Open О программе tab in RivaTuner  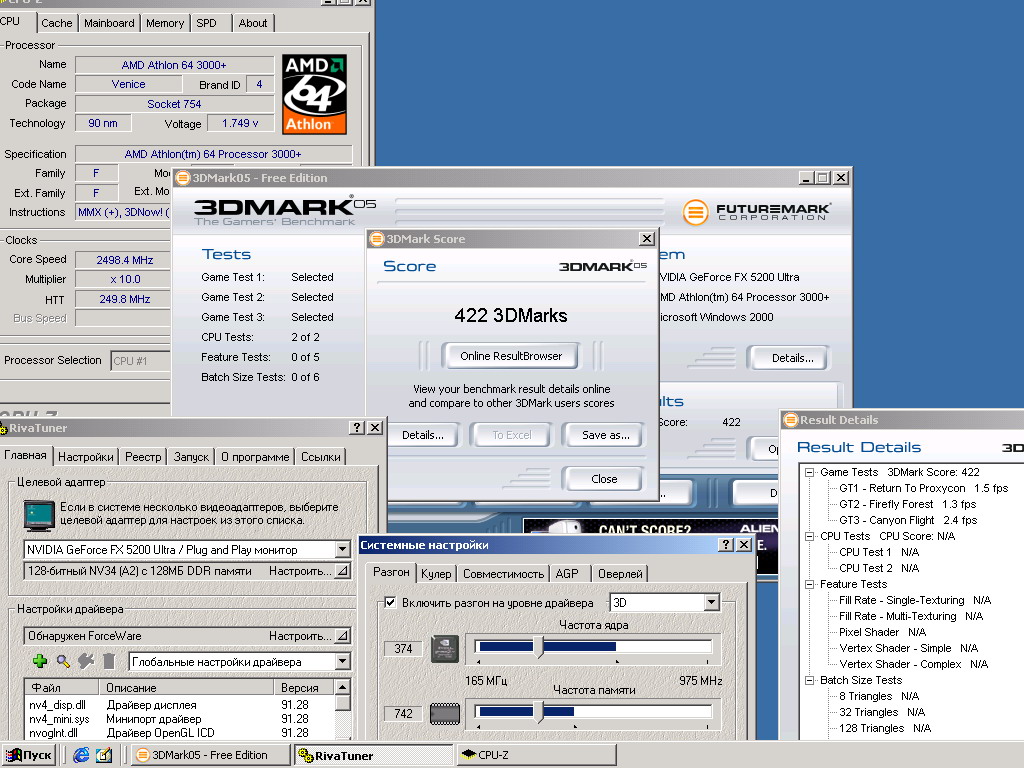click(255, 456)
